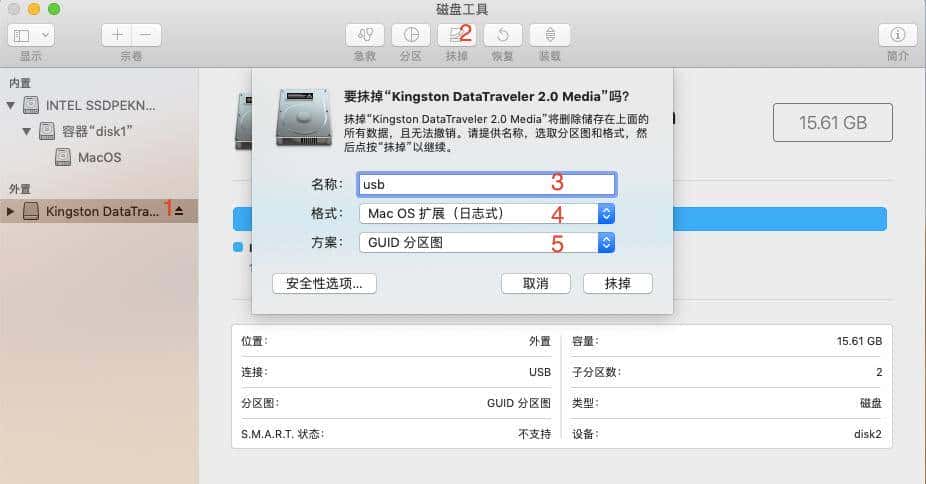
Task: Select INTEL SSDPEKN disk in sidebar
Action: tap(99, 106)
